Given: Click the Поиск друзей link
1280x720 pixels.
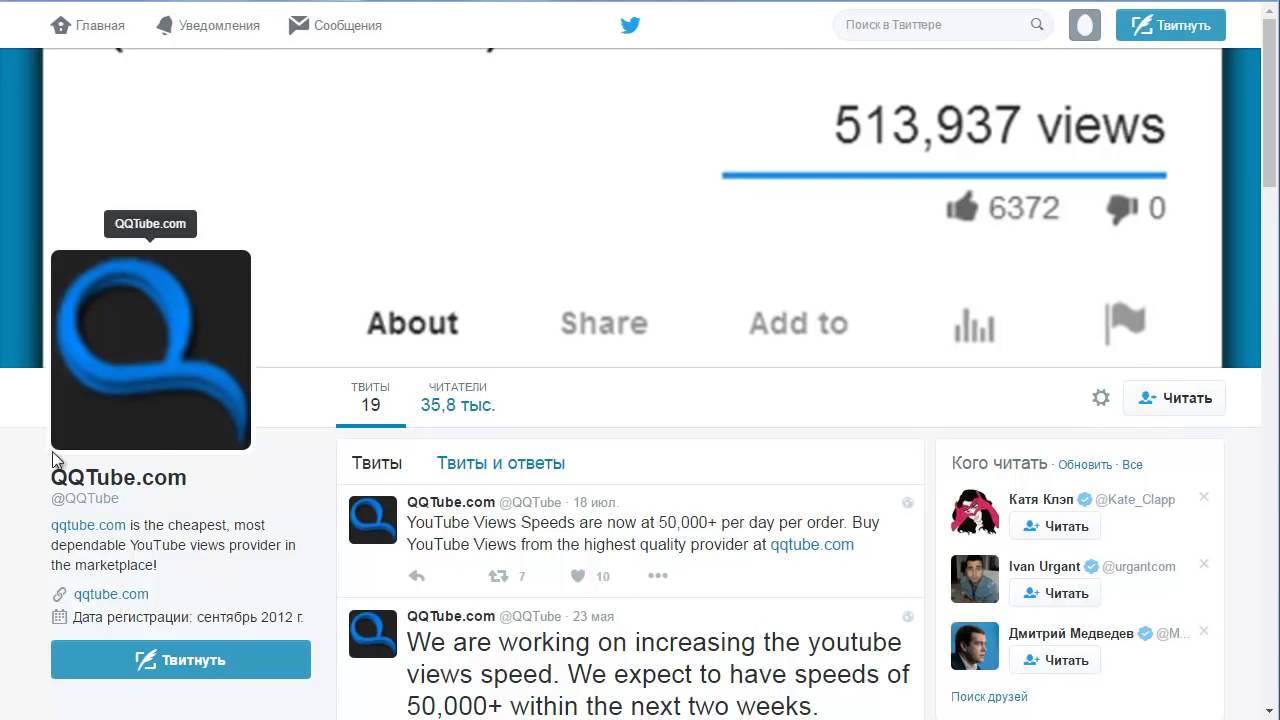Looking at the screenshot, I should click(989, 697).
